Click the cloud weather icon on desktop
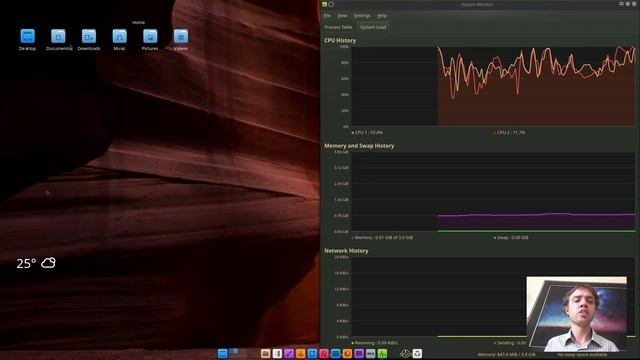The width and height of the screenshot is (640, 360). (x=48, y=263)
